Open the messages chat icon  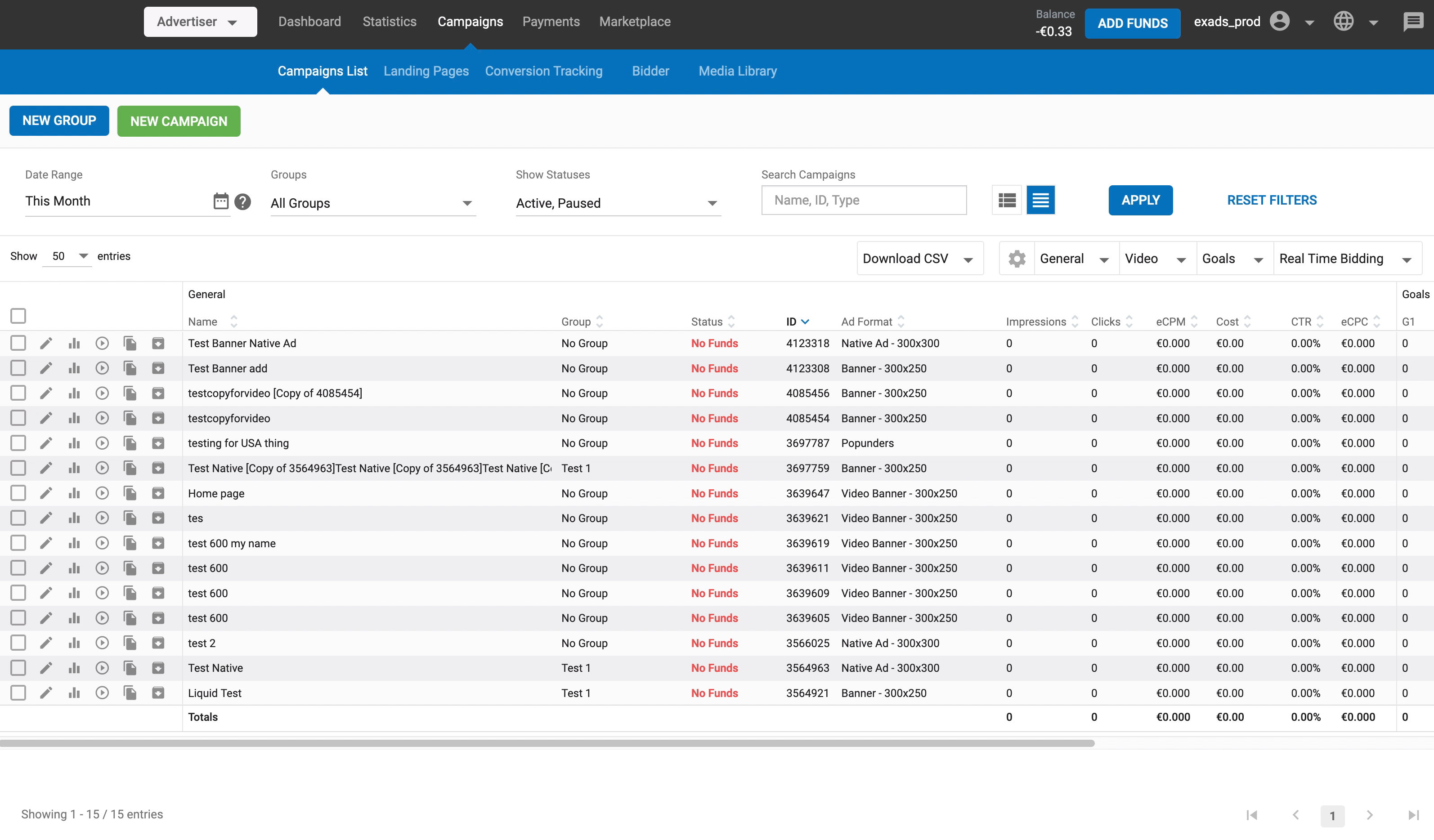coord(1412,22)
